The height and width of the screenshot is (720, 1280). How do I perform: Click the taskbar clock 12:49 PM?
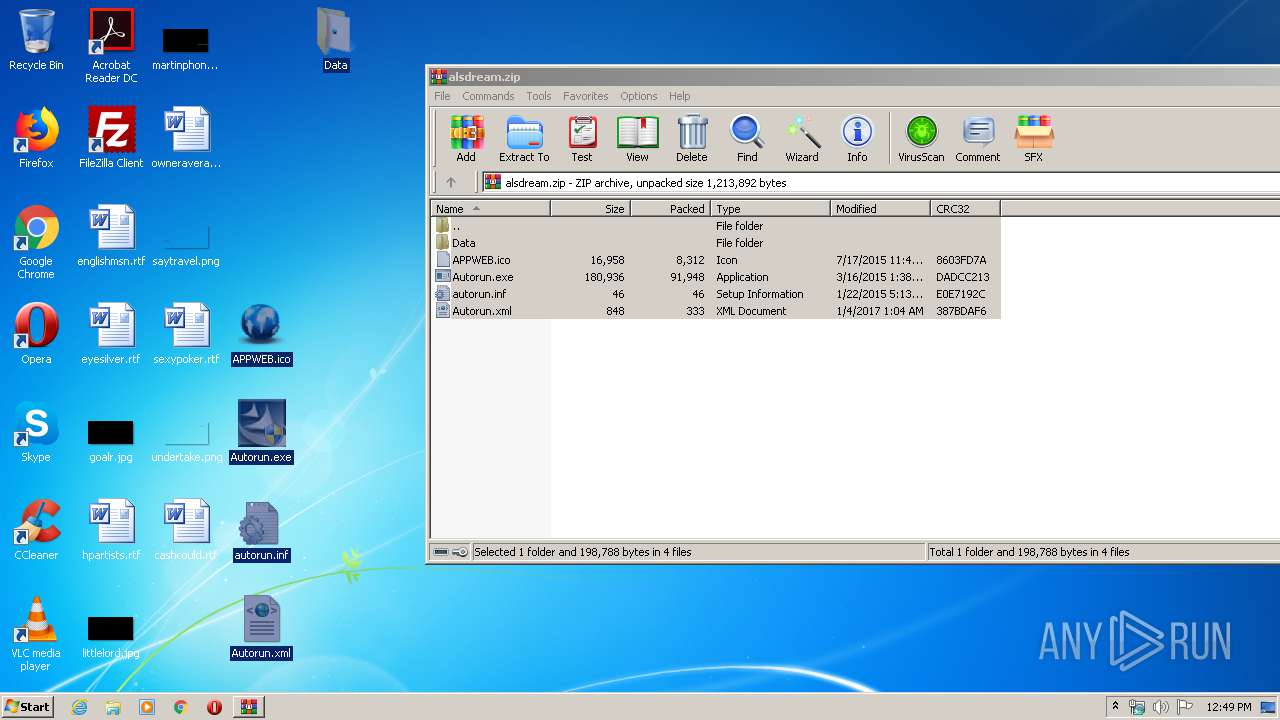[x=1228, y=707]
